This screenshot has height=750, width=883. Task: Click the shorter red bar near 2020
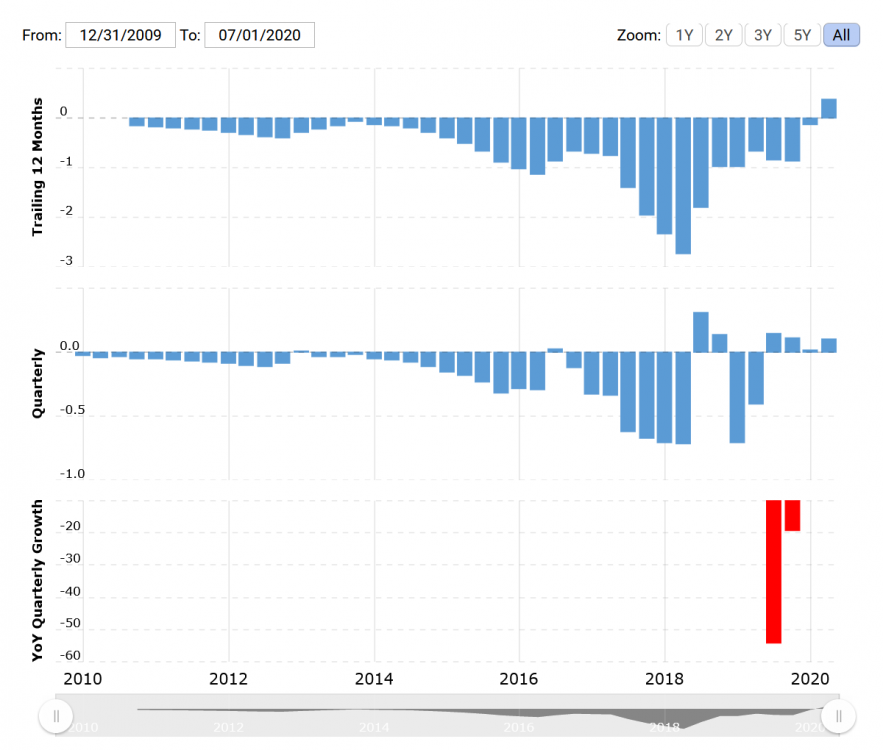[x=794, y=515]
